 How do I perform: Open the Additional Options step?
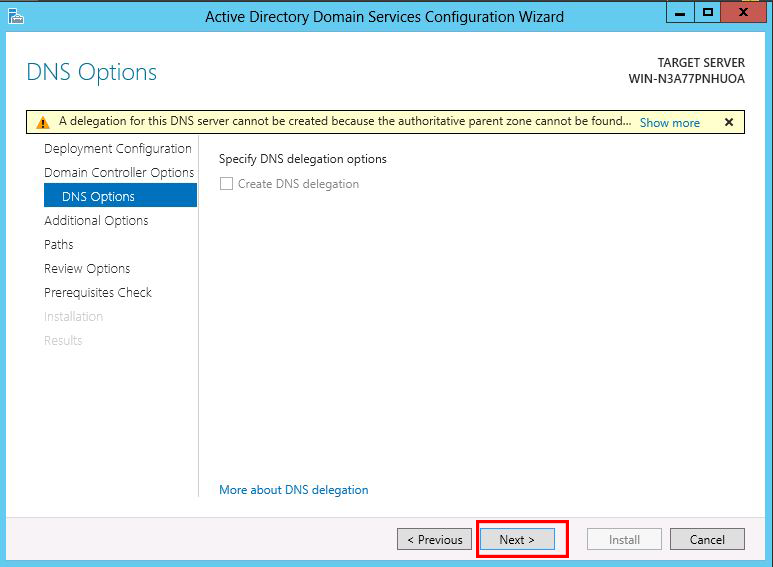point(96,220)
